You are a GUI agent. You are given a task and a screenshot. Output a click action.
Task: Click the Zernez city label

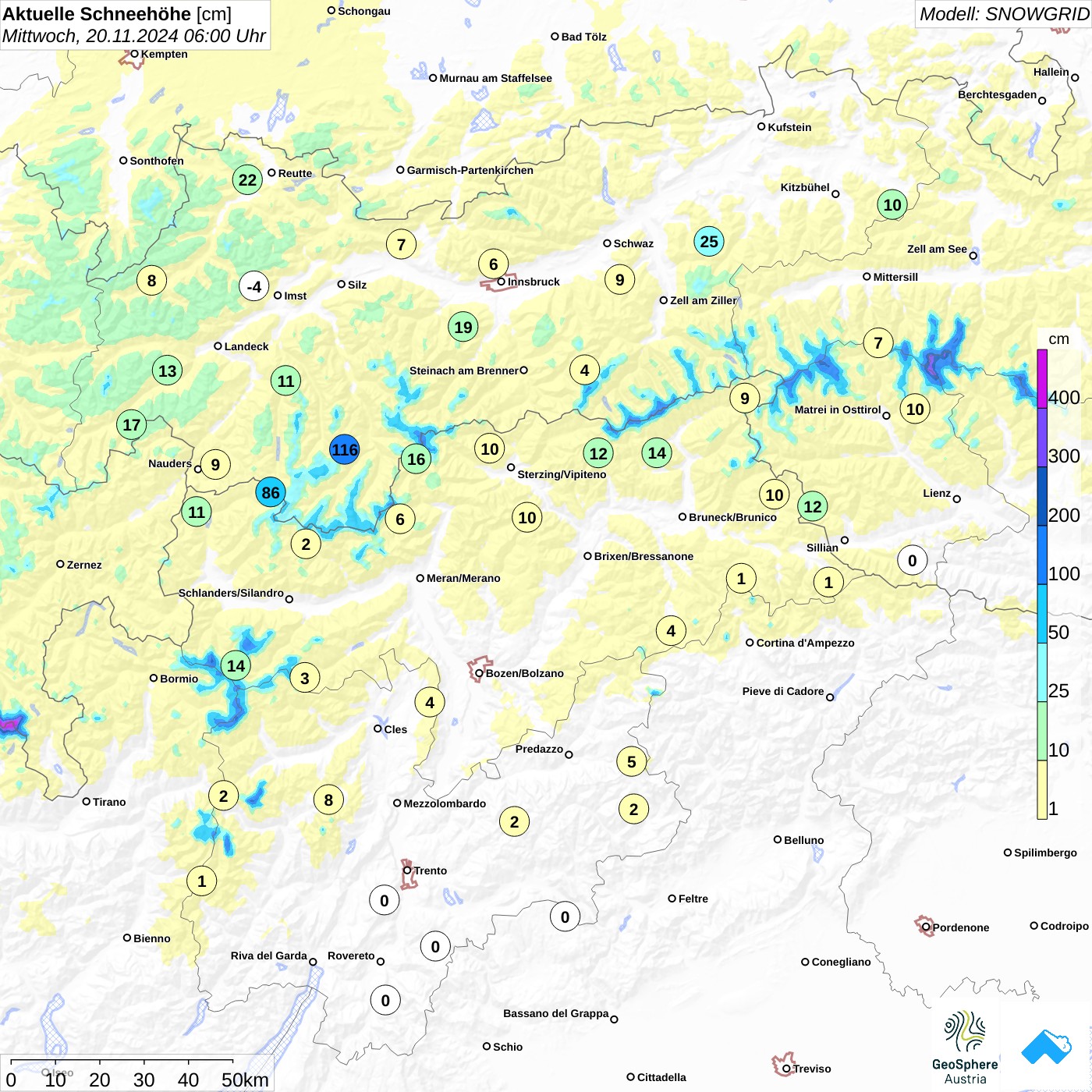84,565
